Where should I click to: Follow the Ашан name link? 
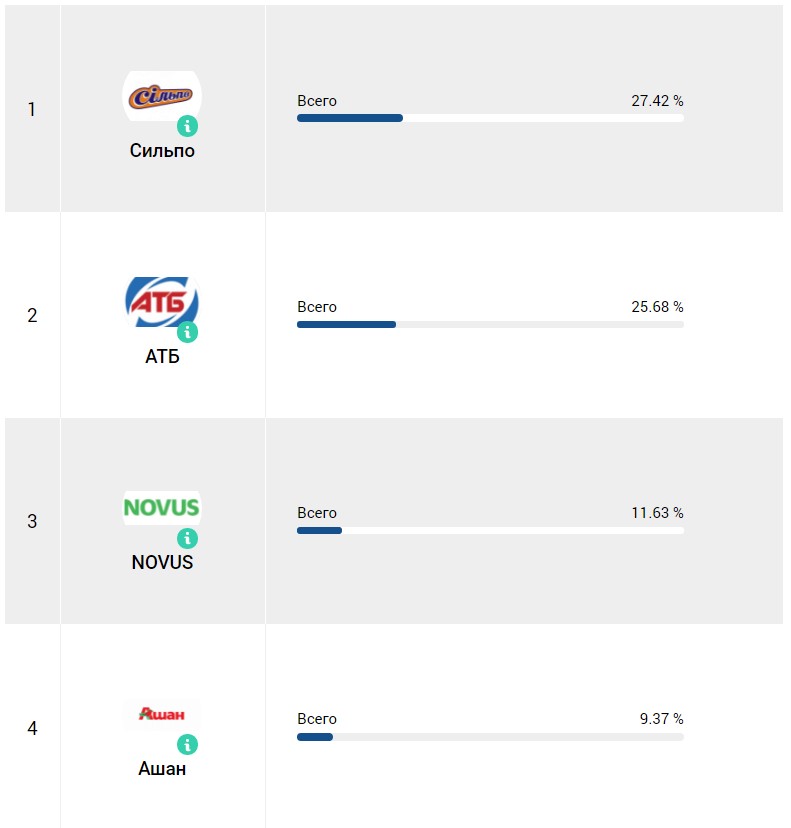tap(162, 769)
